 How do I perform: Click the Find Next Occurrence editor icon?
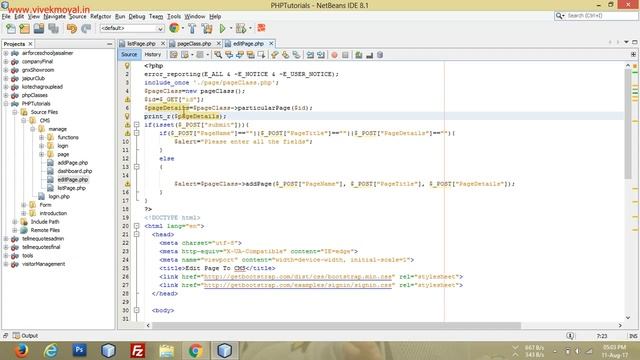pyautogui.click(x=240, y=55)
